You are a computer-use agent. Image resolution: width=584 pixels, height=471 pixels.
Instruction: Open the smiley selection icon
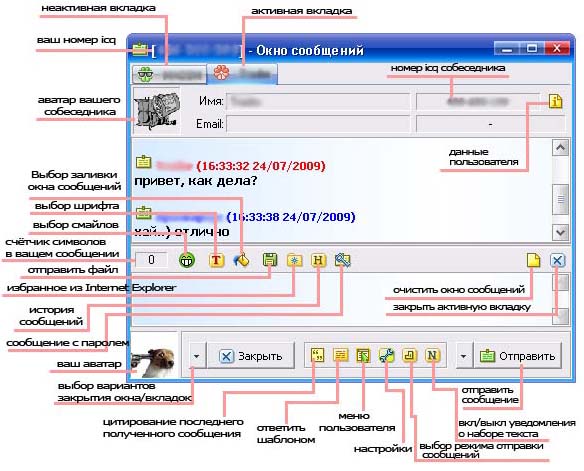pyautogui.click(x=187, y=260)
